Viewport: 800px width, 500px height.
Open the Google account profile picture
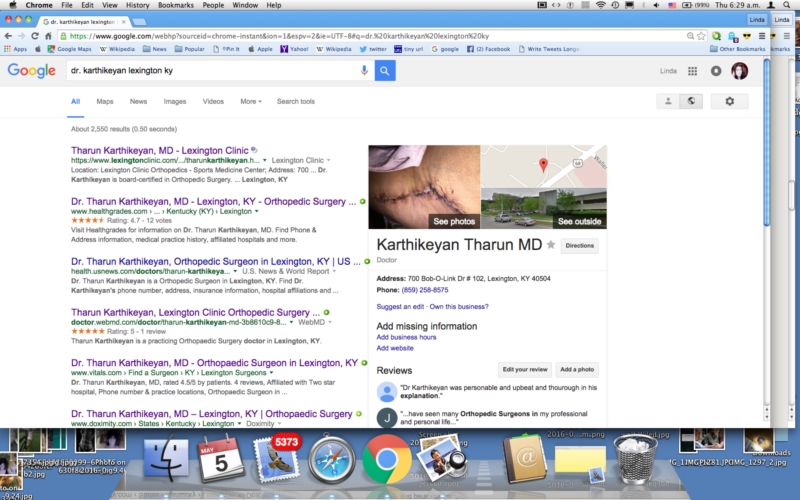click(740, 71)
